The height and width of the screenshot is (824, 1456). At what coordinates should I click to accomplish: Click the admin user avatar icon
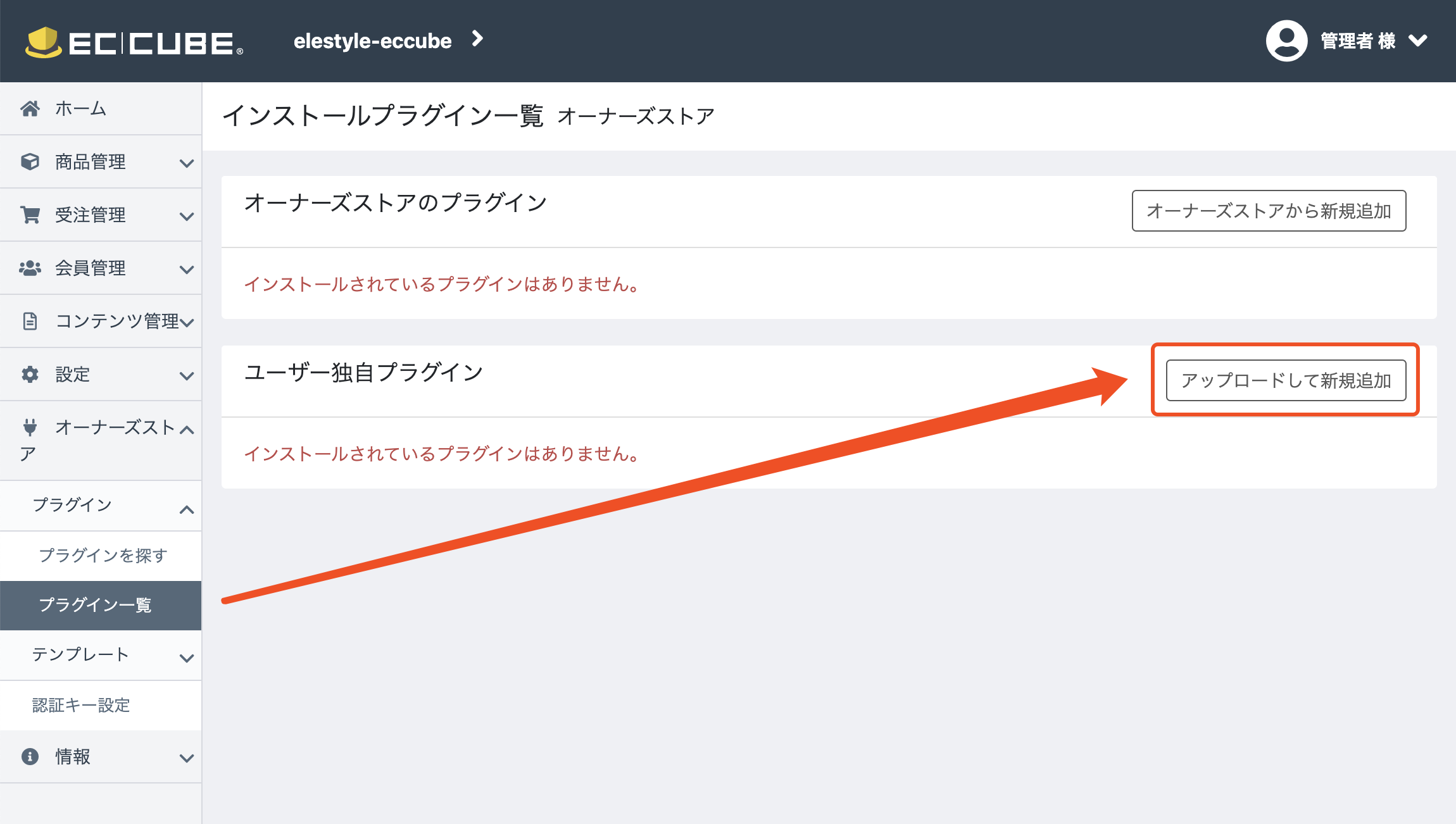pyautogui.click(x=1286, y=41)
